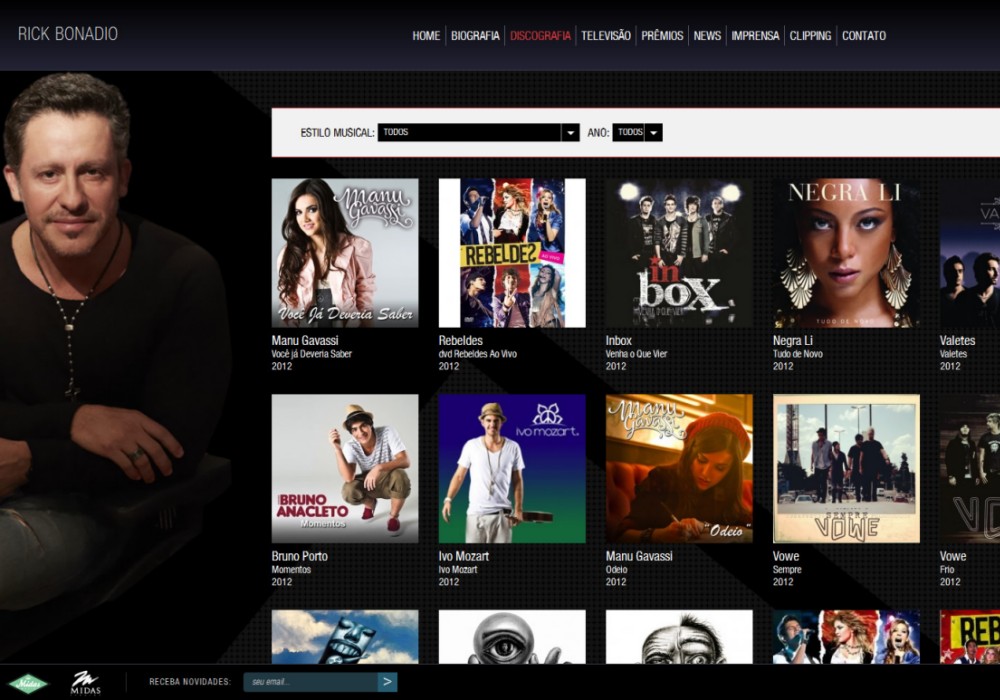This screenshot has width=1000, height=700.
Task: Navigate to Contato in the menu
Action: 863,36
